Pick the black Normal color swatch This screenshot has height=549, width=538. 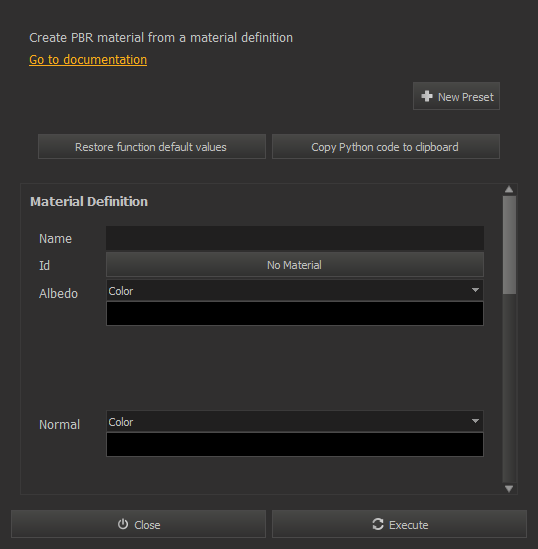(x=295, y=445)
